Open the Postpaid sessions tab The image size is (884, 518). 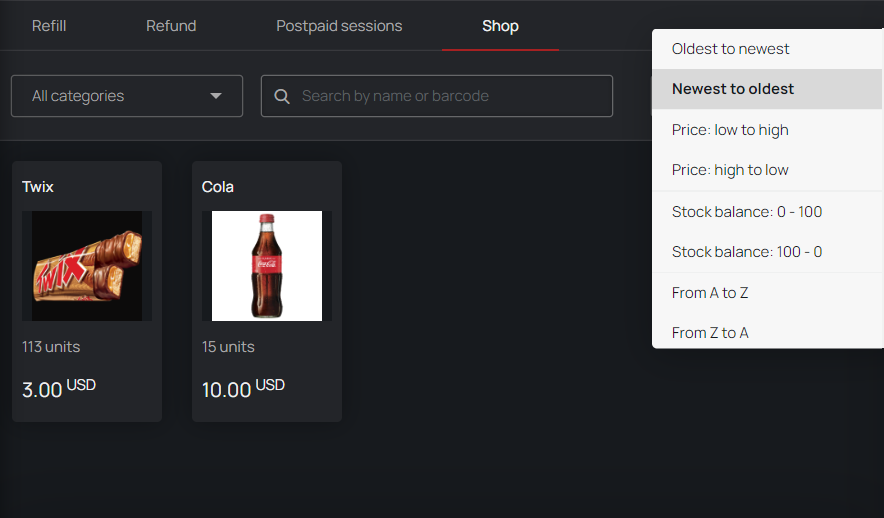tap(339, 26)
